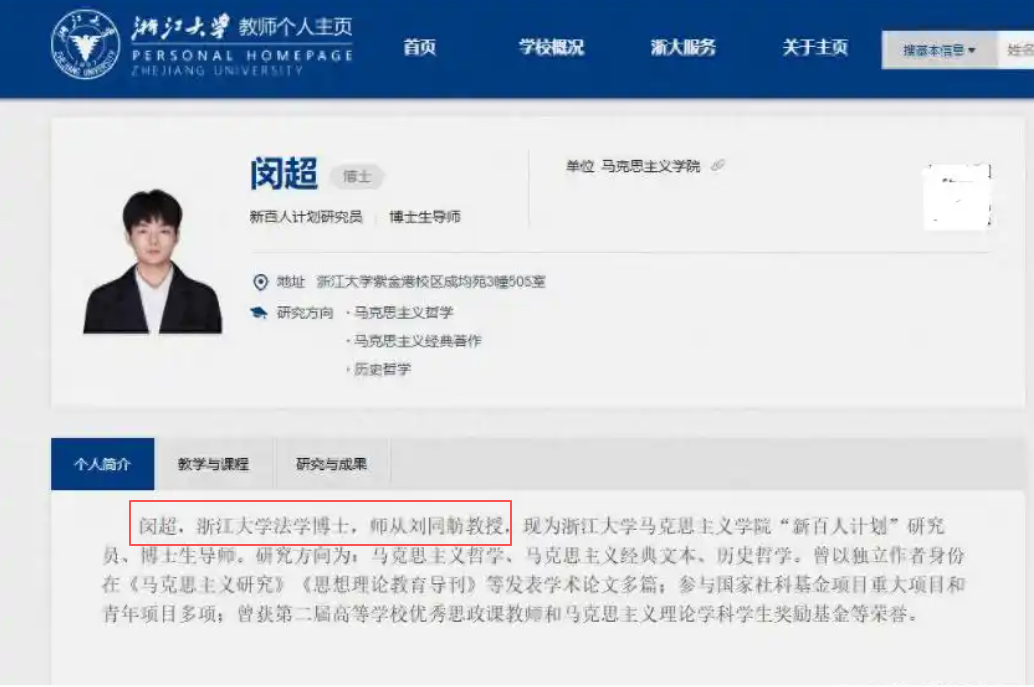
Task: Click the 马克思主义学院 department link
Action: click(650, 166)
